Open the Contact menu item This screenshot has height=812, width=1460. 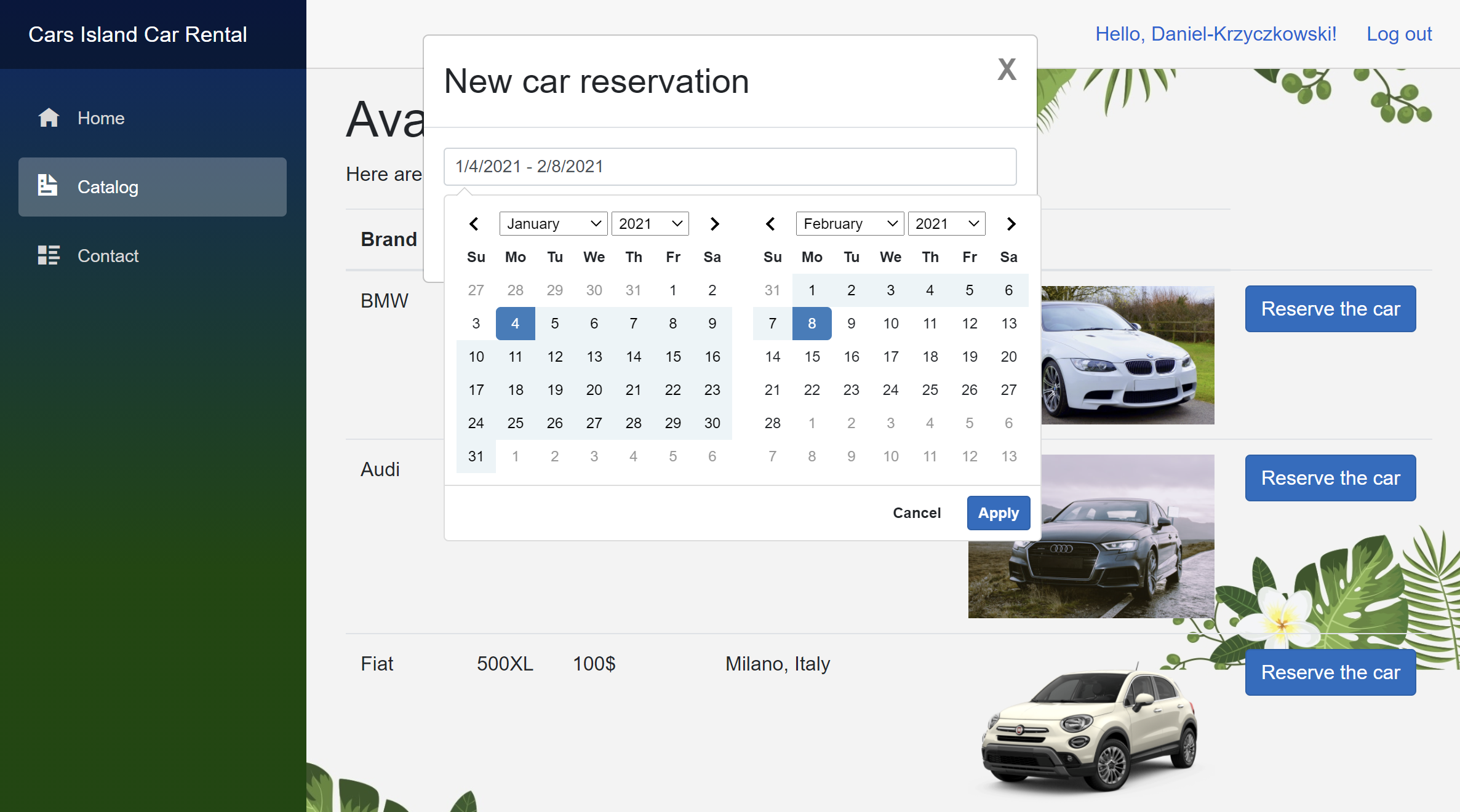[108, 255]
